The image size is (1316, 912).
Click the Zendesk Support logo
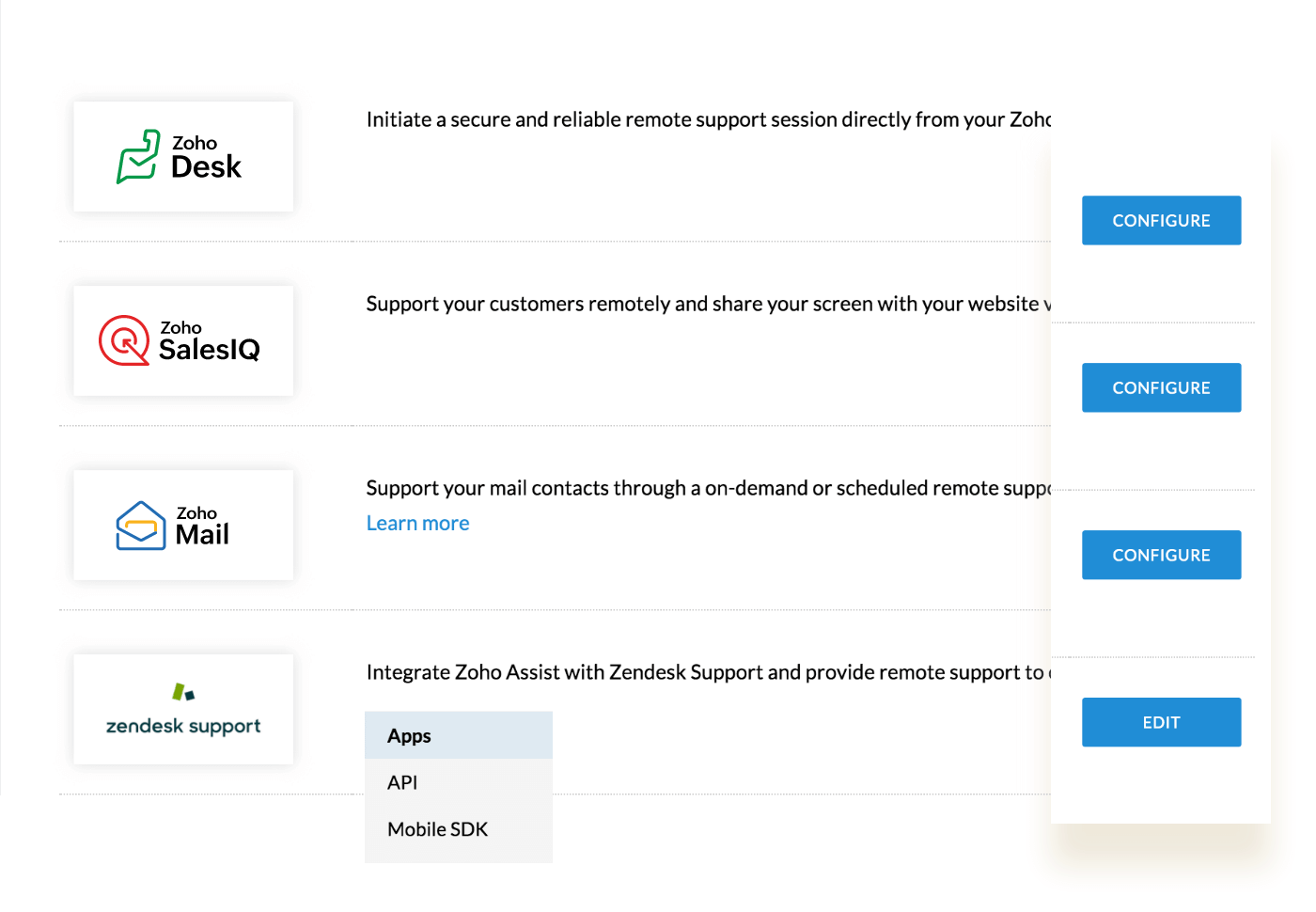coord(183,709)
